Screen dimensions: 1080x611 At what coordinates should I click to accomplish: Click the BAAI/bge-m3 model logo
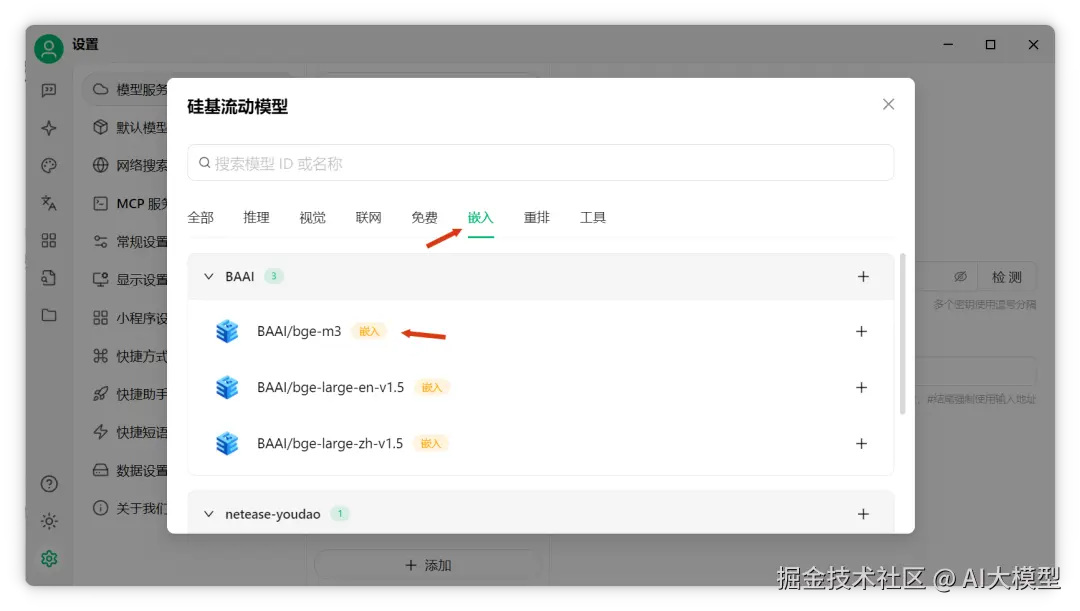click(x=227, y=331)
